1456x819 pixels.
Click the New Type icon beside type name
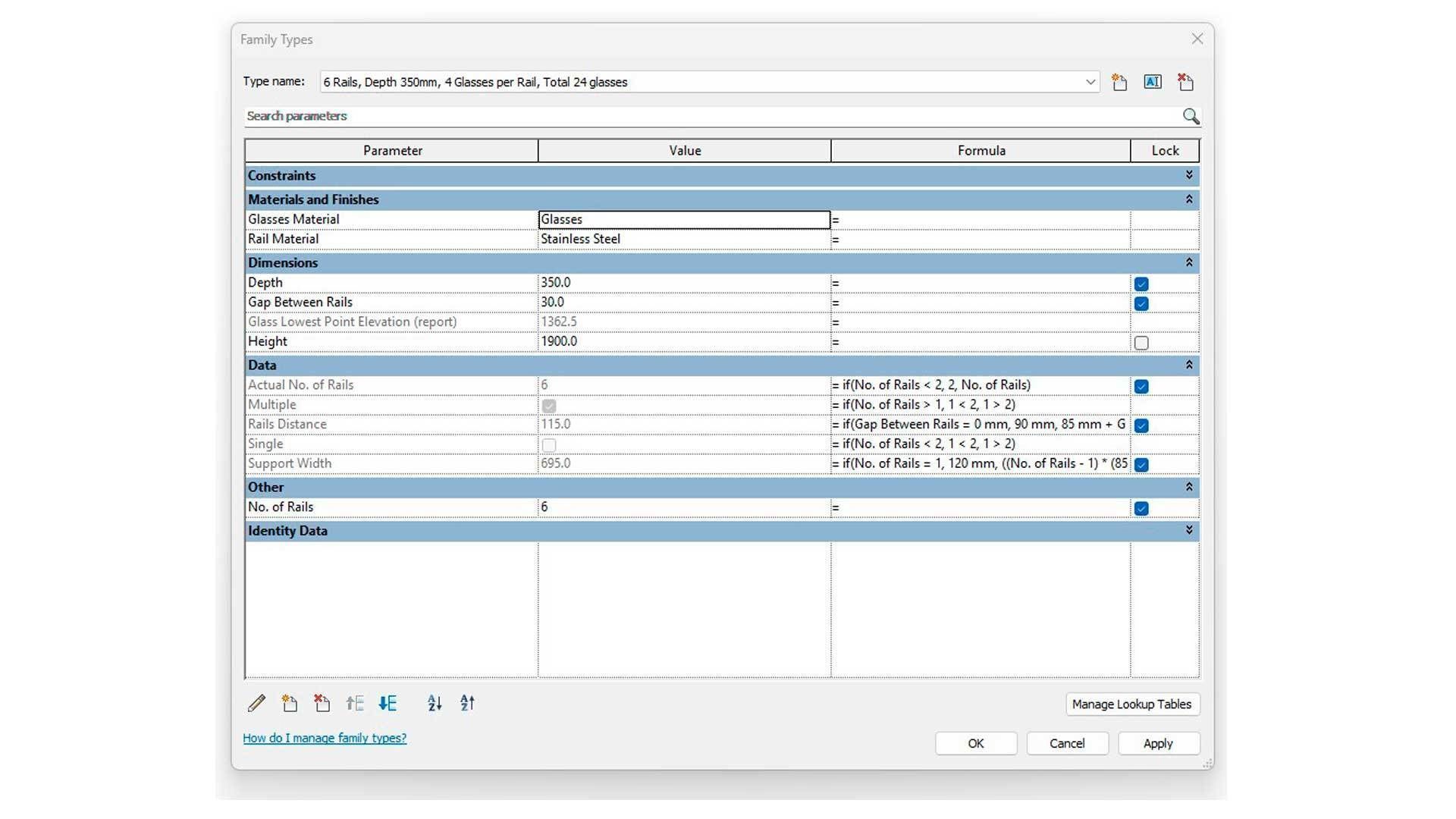[x=1119, y=82]
